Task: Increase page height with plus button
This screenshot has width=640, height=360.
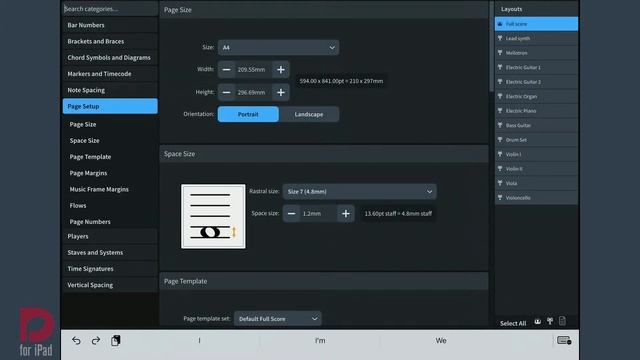Action: [x=281, y=93]
